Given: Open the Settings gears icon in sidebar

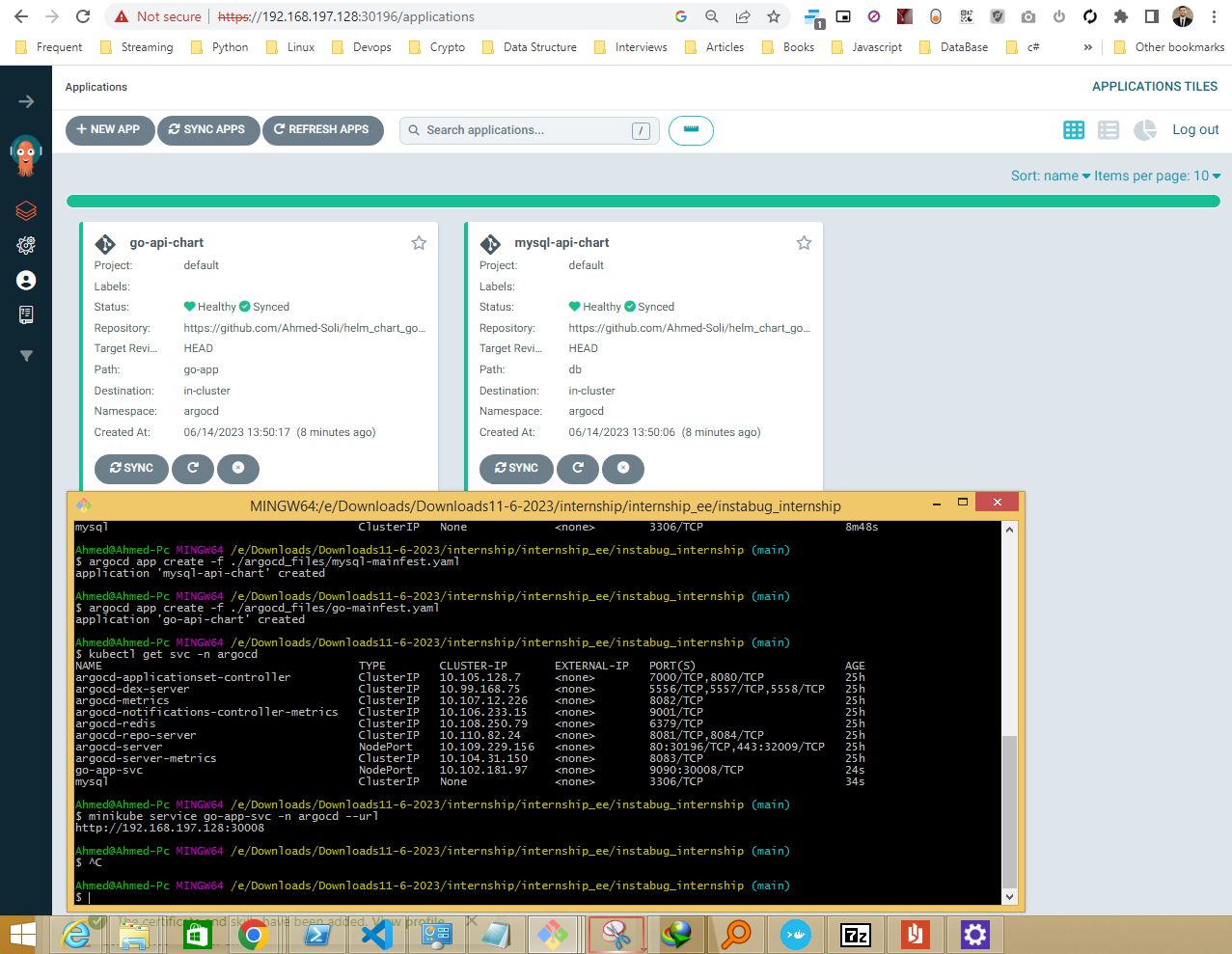Looking at the screenshot, I should pos(26,245).
